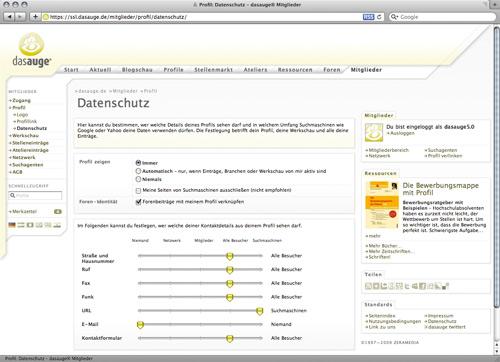Select the Swiss flag

tap(30, 225)
